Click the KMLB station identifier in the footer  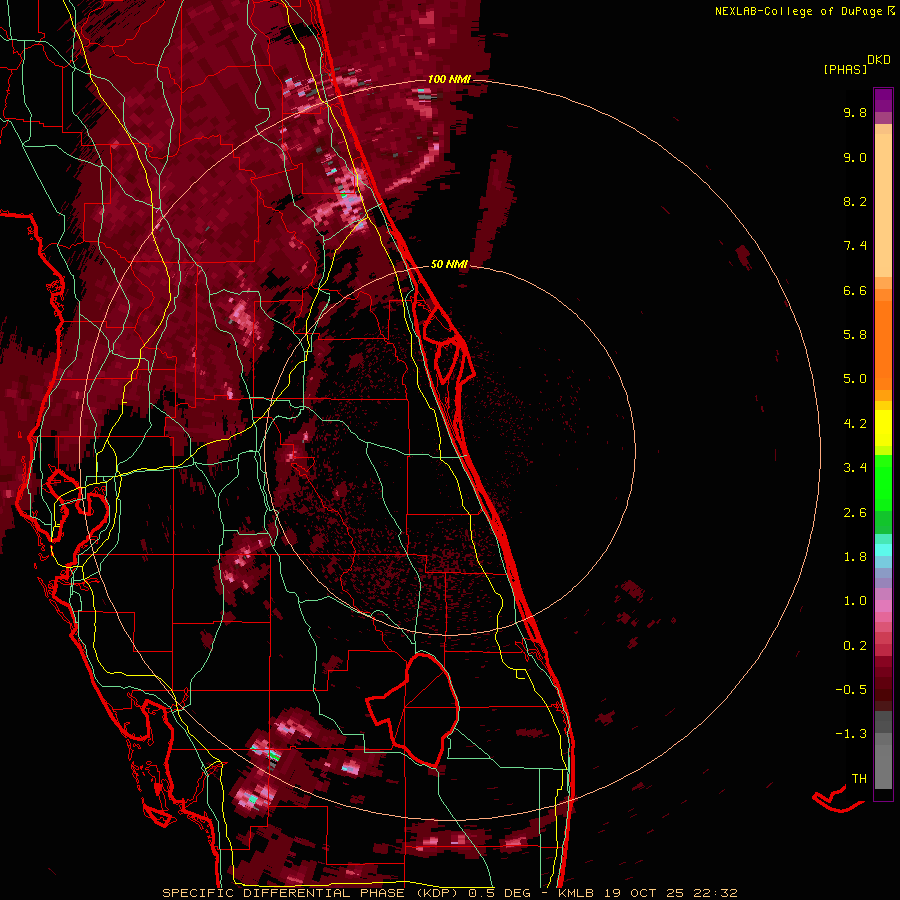pyautogui.click(x=576, y=893)
